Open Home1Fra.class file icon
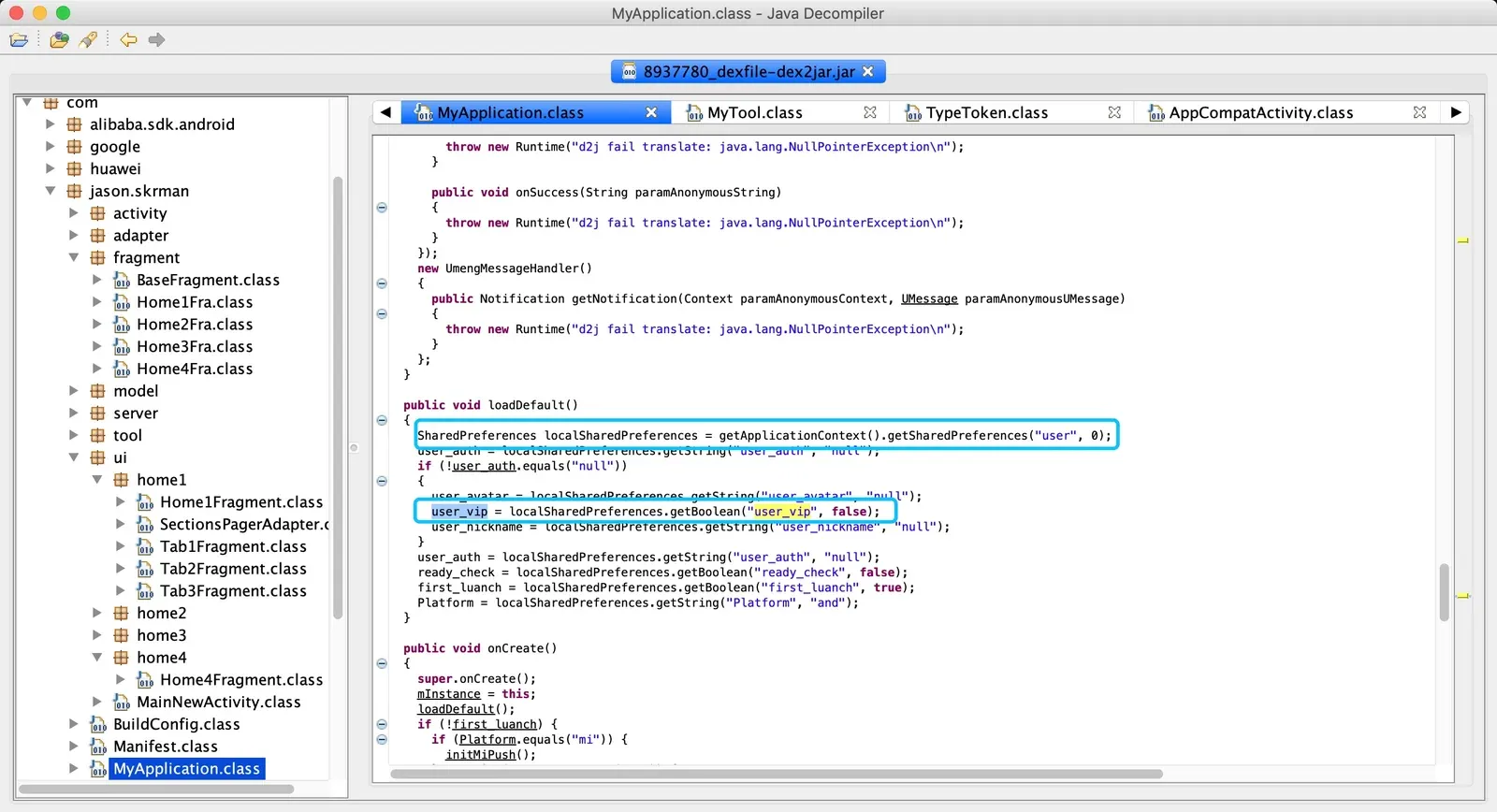Image resolution: width=1497 pixels, height=812 pixels. tap(122, 302)
